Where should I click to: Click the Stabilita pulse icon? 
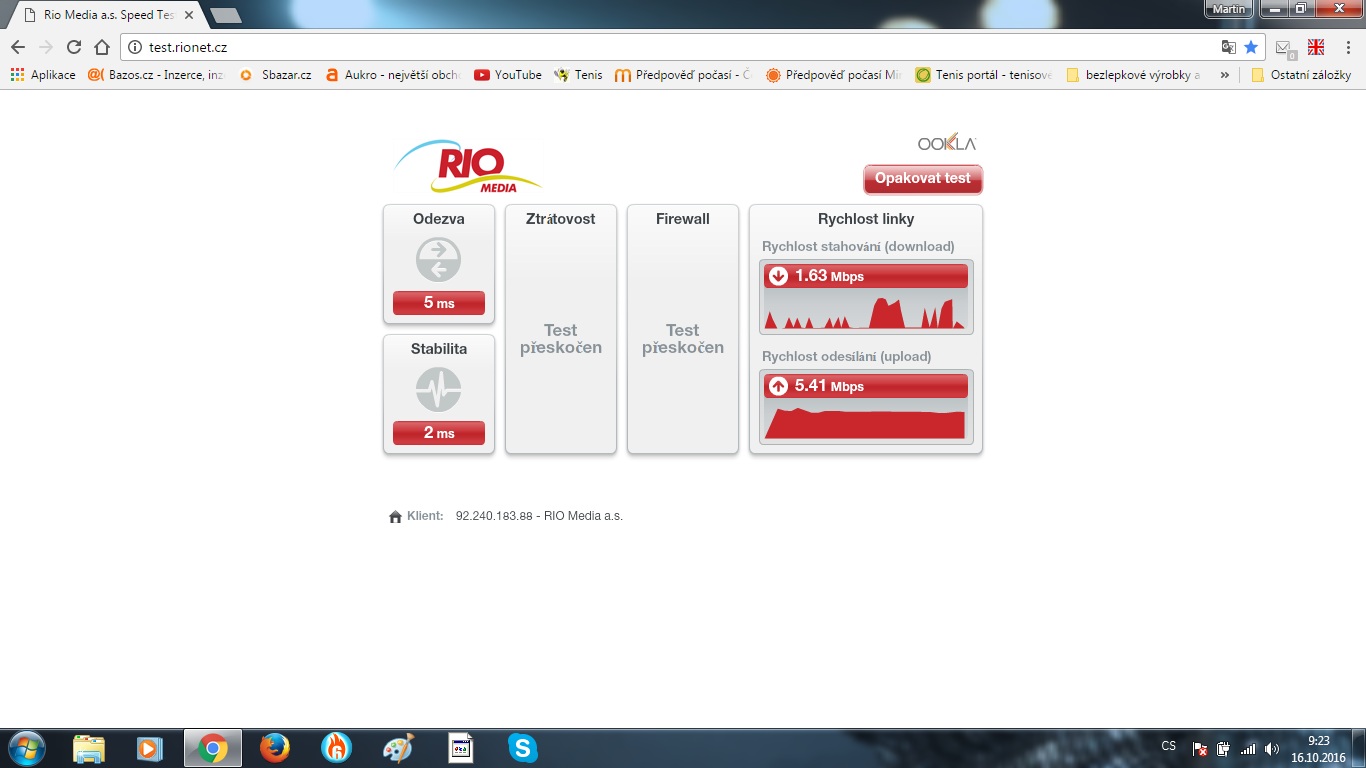pyautogui.click(x=439, y=390)
